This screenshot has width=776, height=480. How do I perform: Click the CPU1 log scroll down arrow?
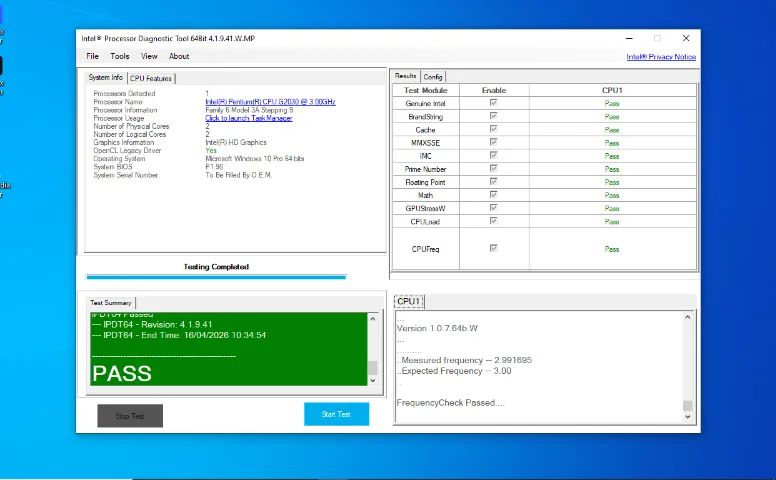[x=687, y=417]
